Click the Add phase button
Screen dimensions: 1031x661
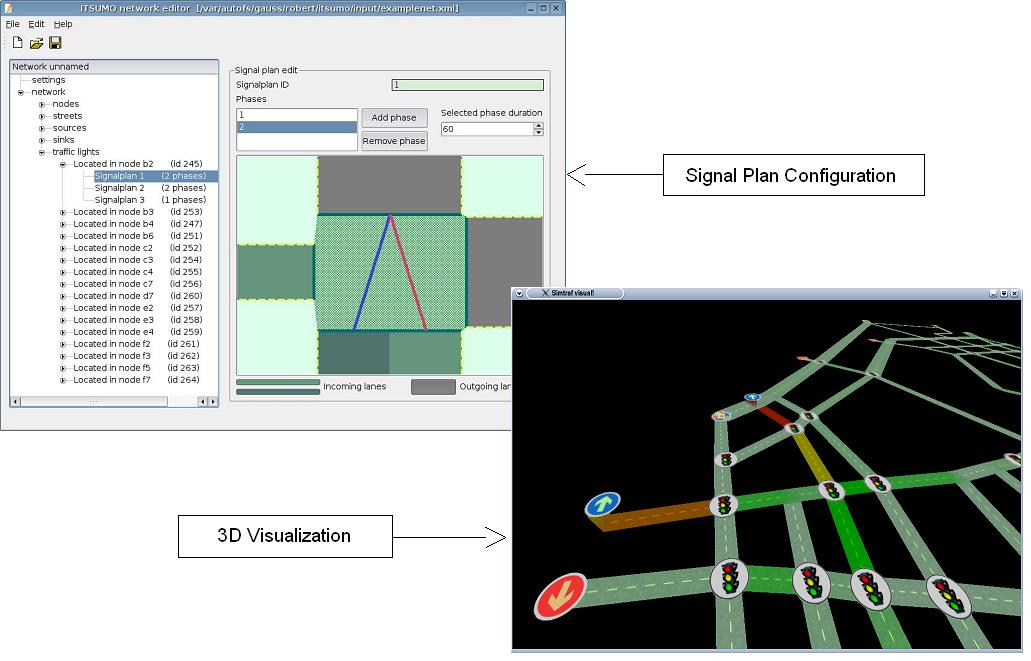coord(394,118)
